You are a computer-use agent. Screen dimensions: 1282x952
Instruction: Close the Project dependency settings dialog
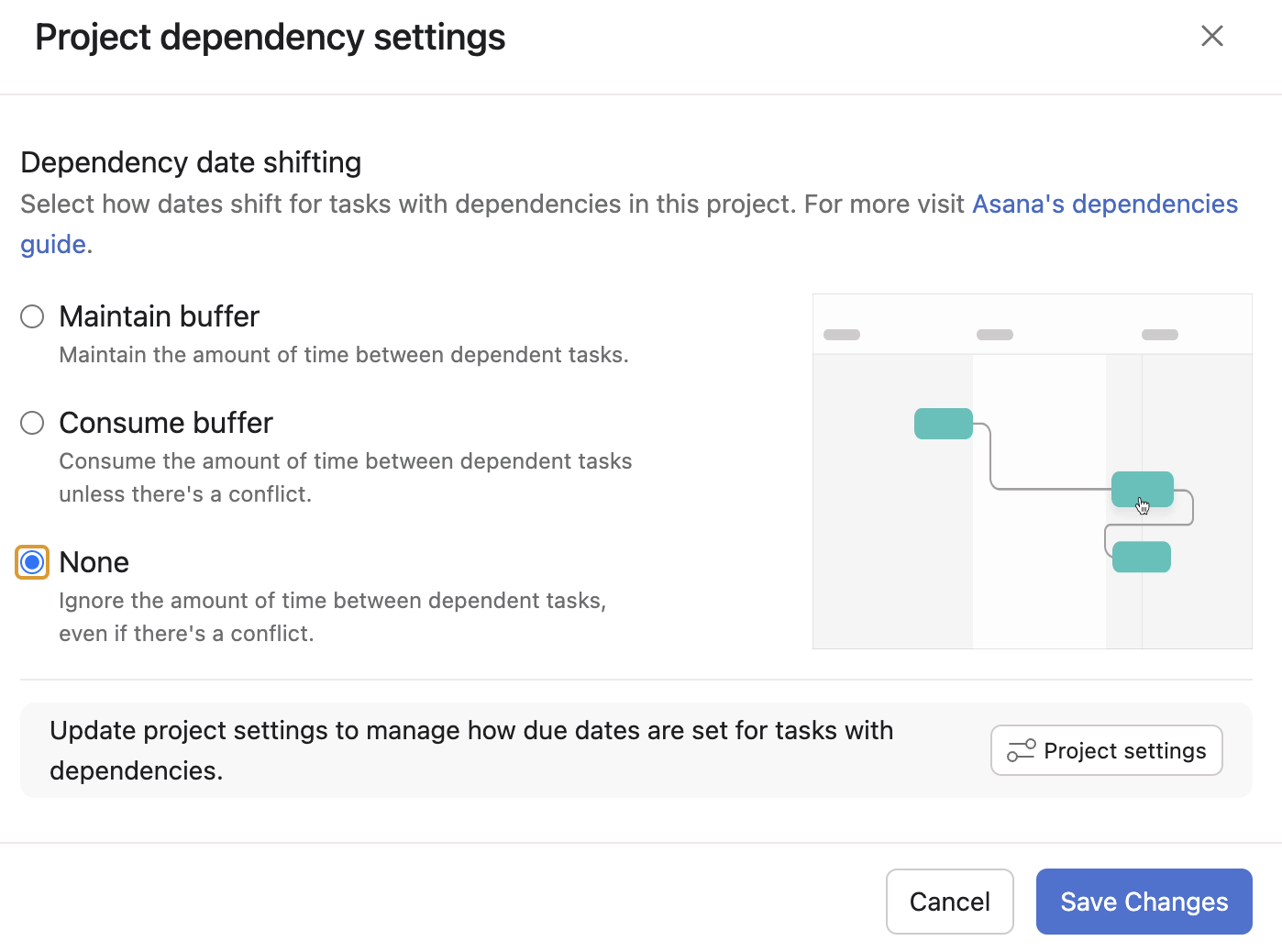pyautogui.click(x=1211, y=36)
